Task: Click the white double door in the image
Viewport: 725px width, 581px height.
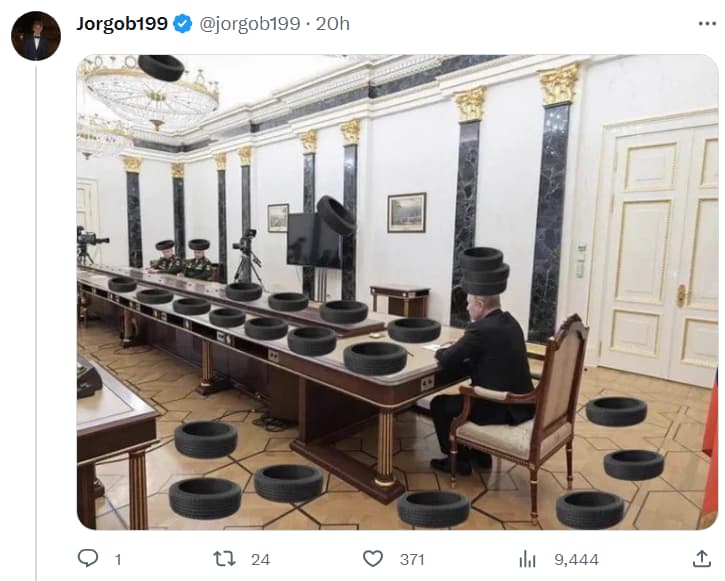Action: pyautogui.click(x=660, y=250)
